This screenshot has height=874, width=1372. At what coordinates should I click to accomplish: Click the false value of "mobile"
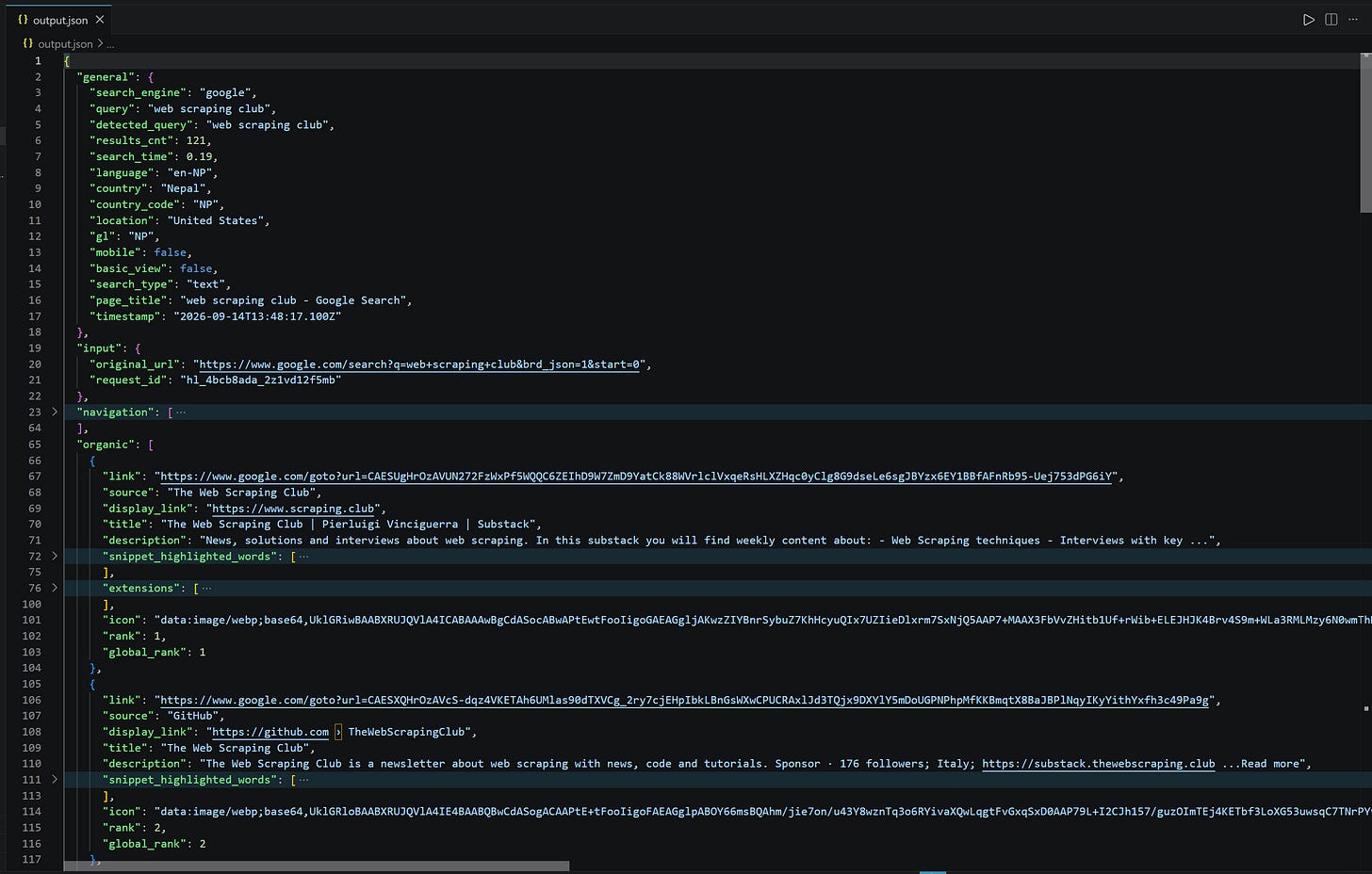(x=171, y=252)
